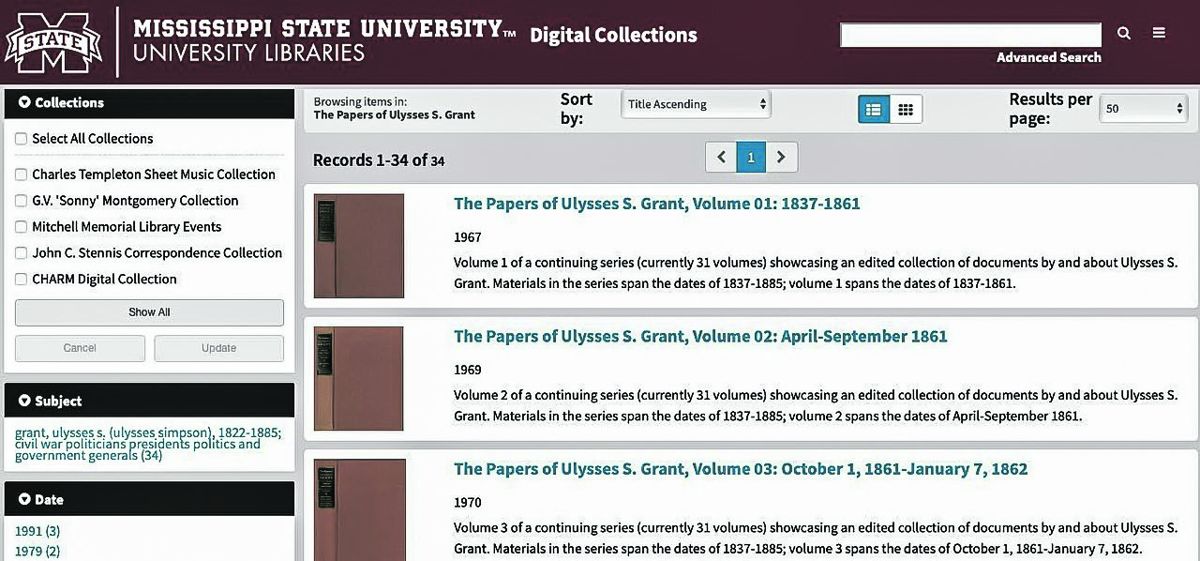This screenshot has height=561, width=1200.
Task: Click into the search input field
Action: pos(971,35)
